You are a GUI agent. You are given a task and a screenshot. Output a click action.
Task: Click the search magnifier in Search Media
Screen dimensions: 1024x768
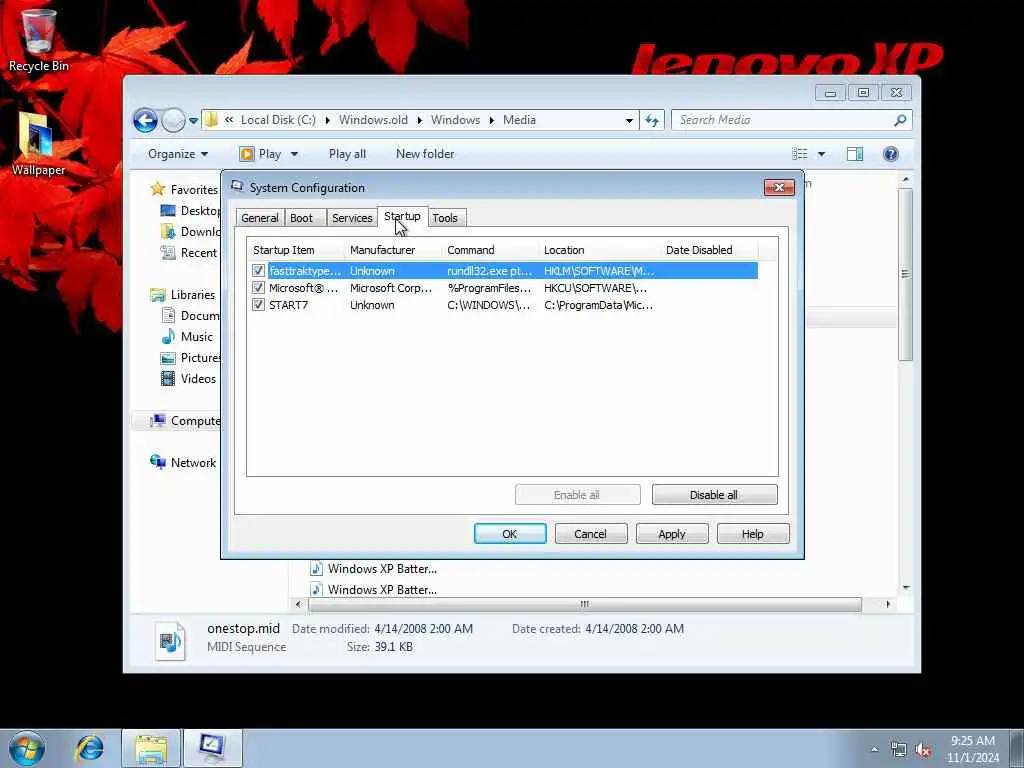(901, 120)
